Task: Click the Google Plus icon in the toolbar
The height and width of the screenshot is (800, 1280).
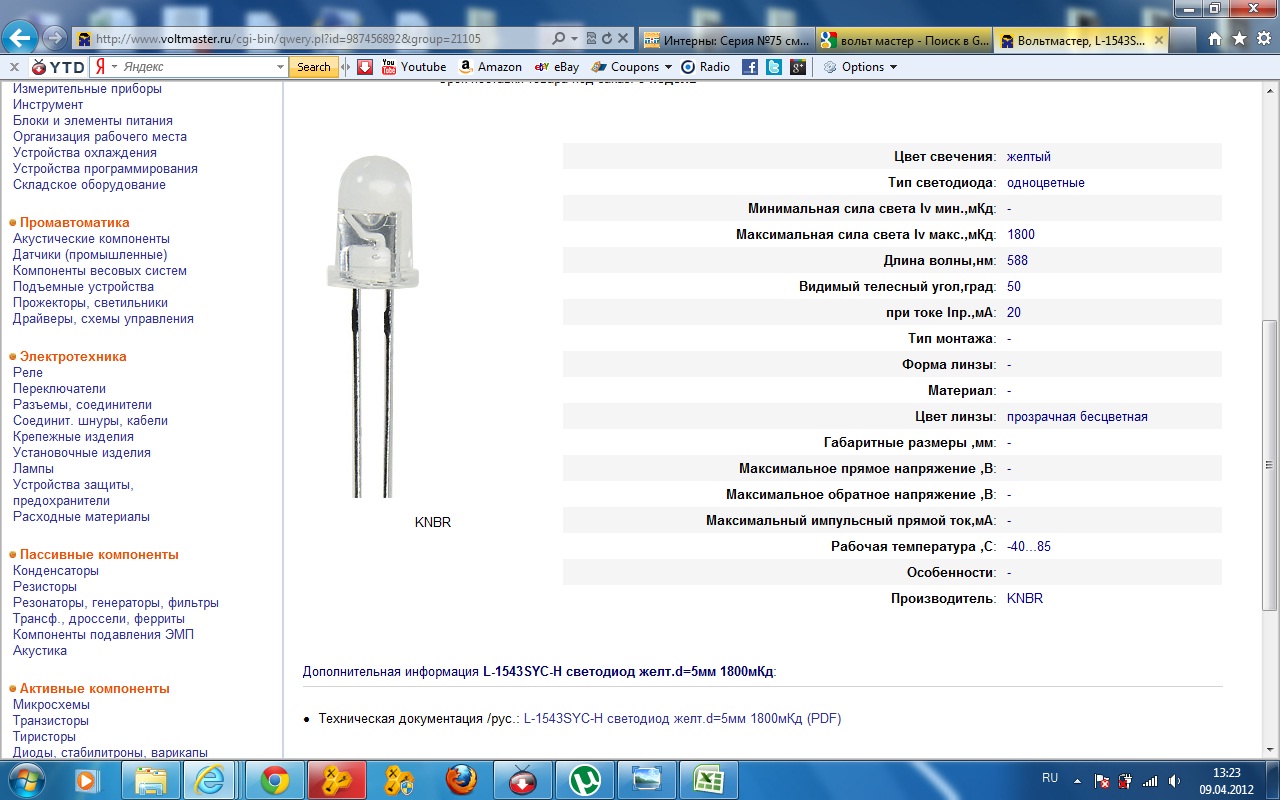Action: [798, 67]
